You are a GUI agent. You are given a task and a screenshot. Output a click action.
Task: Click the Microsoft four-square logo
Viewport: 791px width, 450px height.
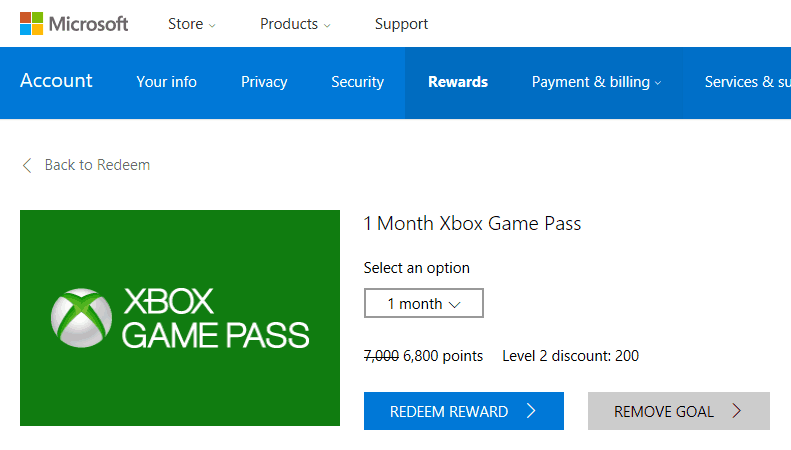pos(31,24)
